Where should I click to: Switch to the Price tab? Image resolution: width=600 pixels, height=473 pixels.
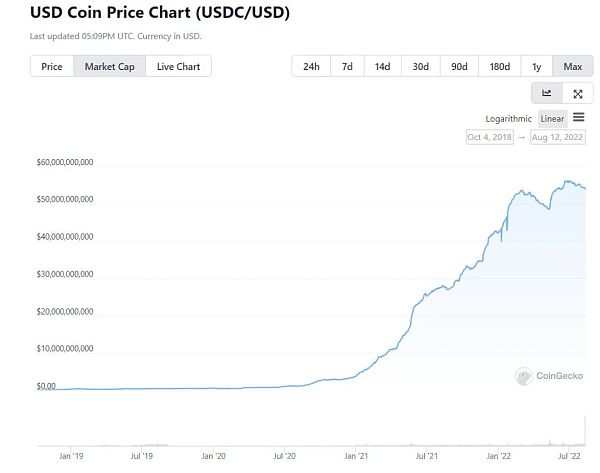[51, 67]
